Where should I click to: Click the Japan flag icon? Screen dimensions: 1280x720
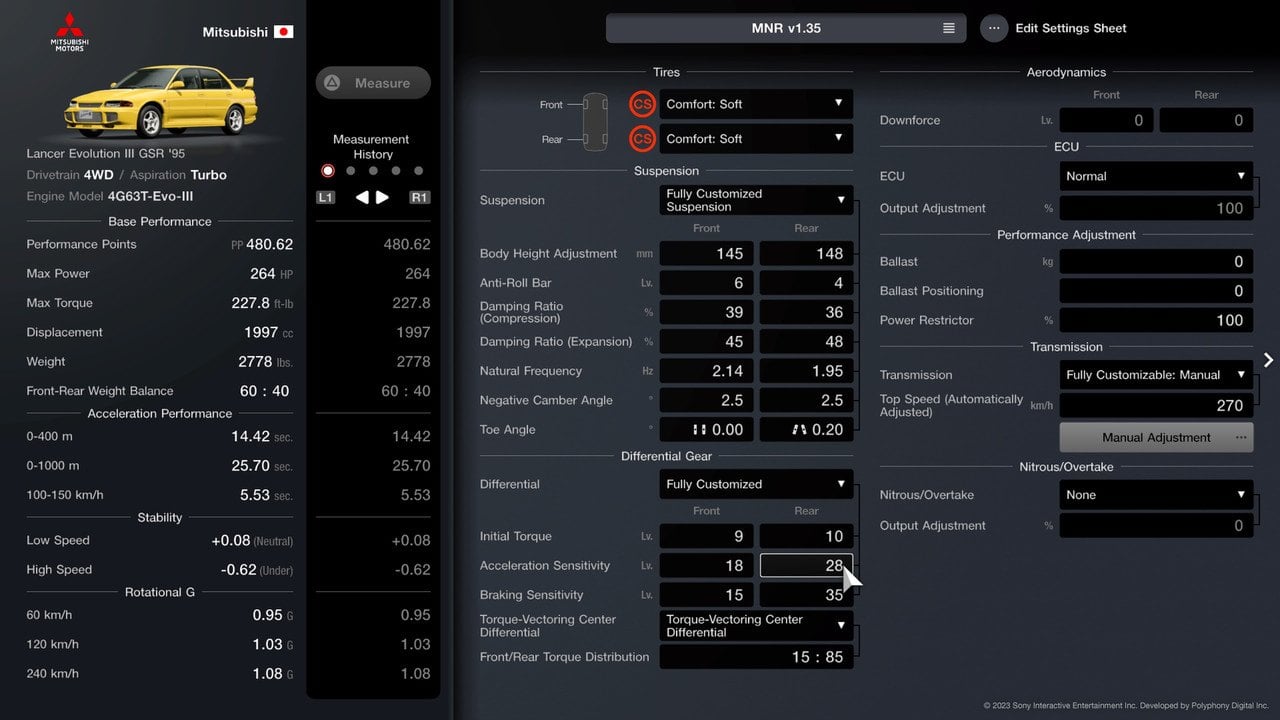(284, 32)
